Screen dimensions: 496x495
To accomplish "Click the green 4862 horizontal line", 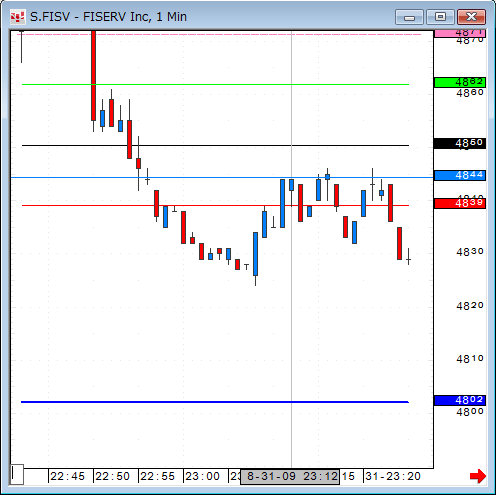I will tap(215, 84).
